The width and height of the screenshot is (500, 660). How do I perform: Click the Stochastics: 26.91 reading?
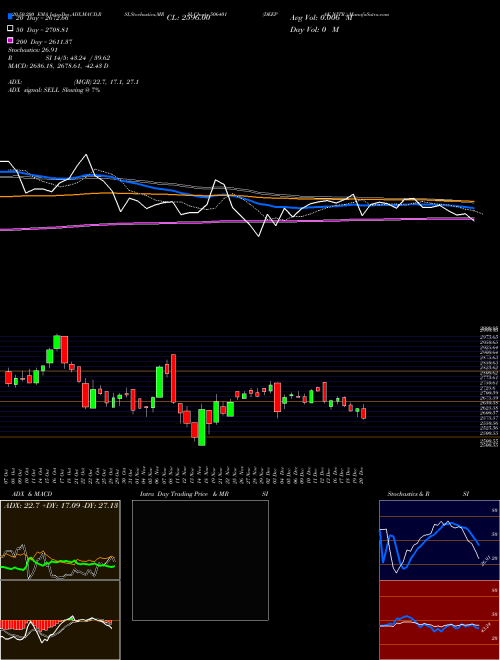(x=32, y=50)
